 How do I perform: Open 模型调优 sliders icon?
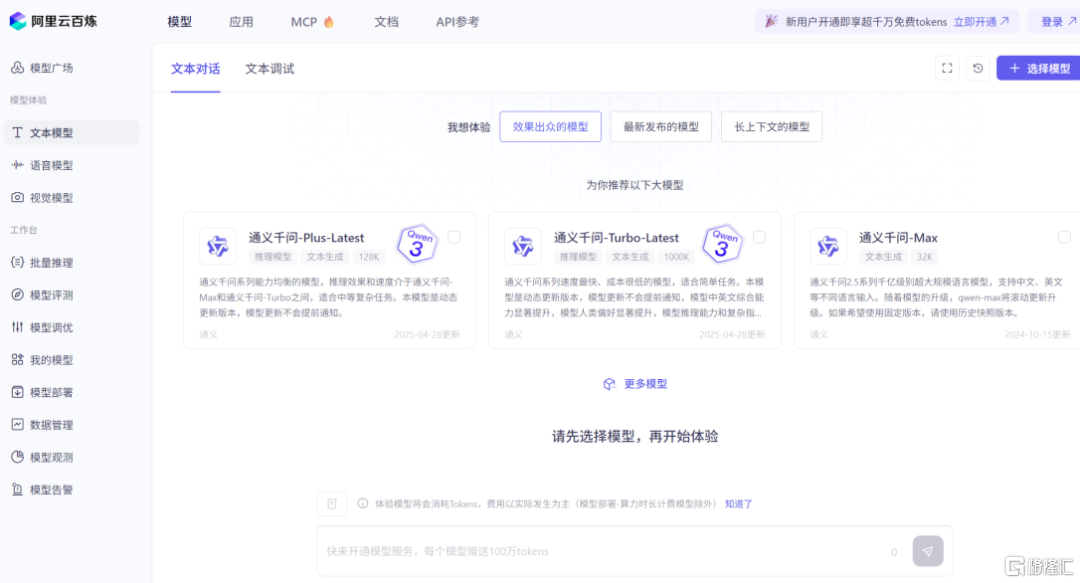[17, 327]
